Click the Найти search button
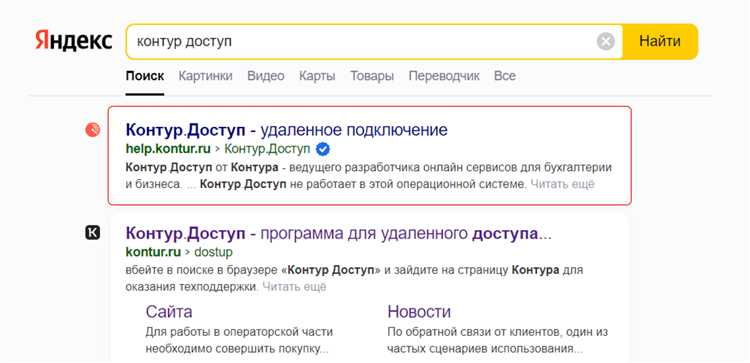Image resolution: width=750 pixels, height=363 pixels. click(660, 42)
